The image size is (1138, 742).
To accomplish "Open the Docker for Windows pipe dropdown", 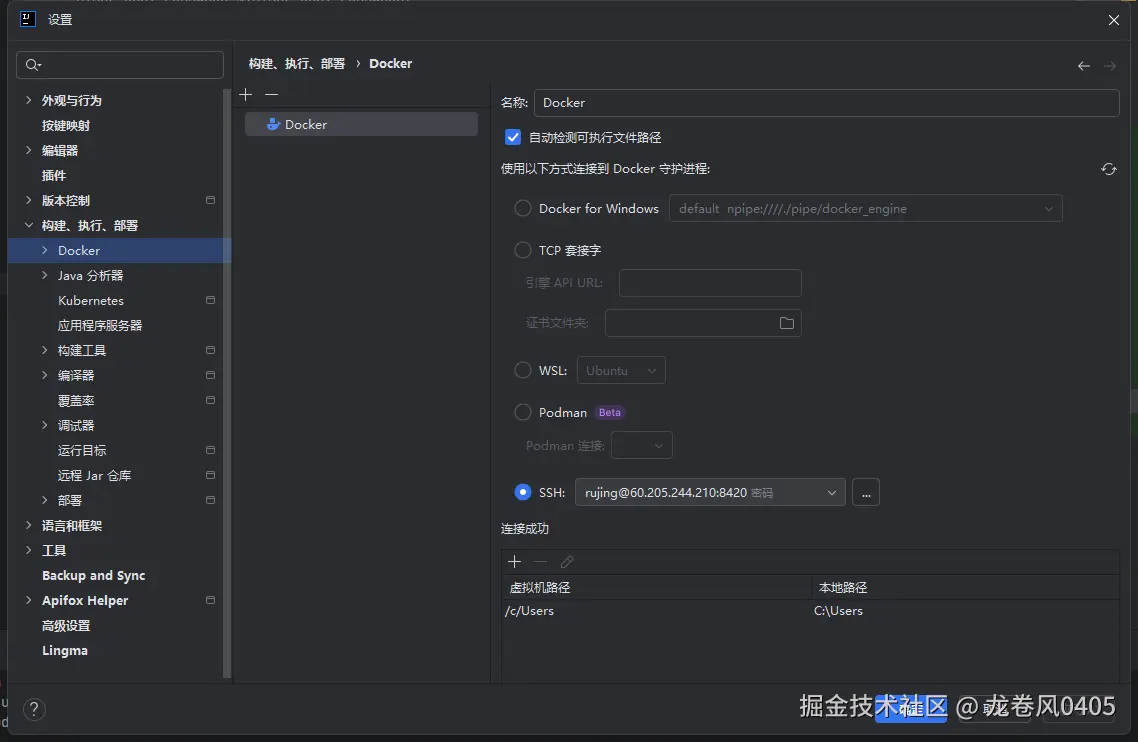I will [x=865, y=208].
